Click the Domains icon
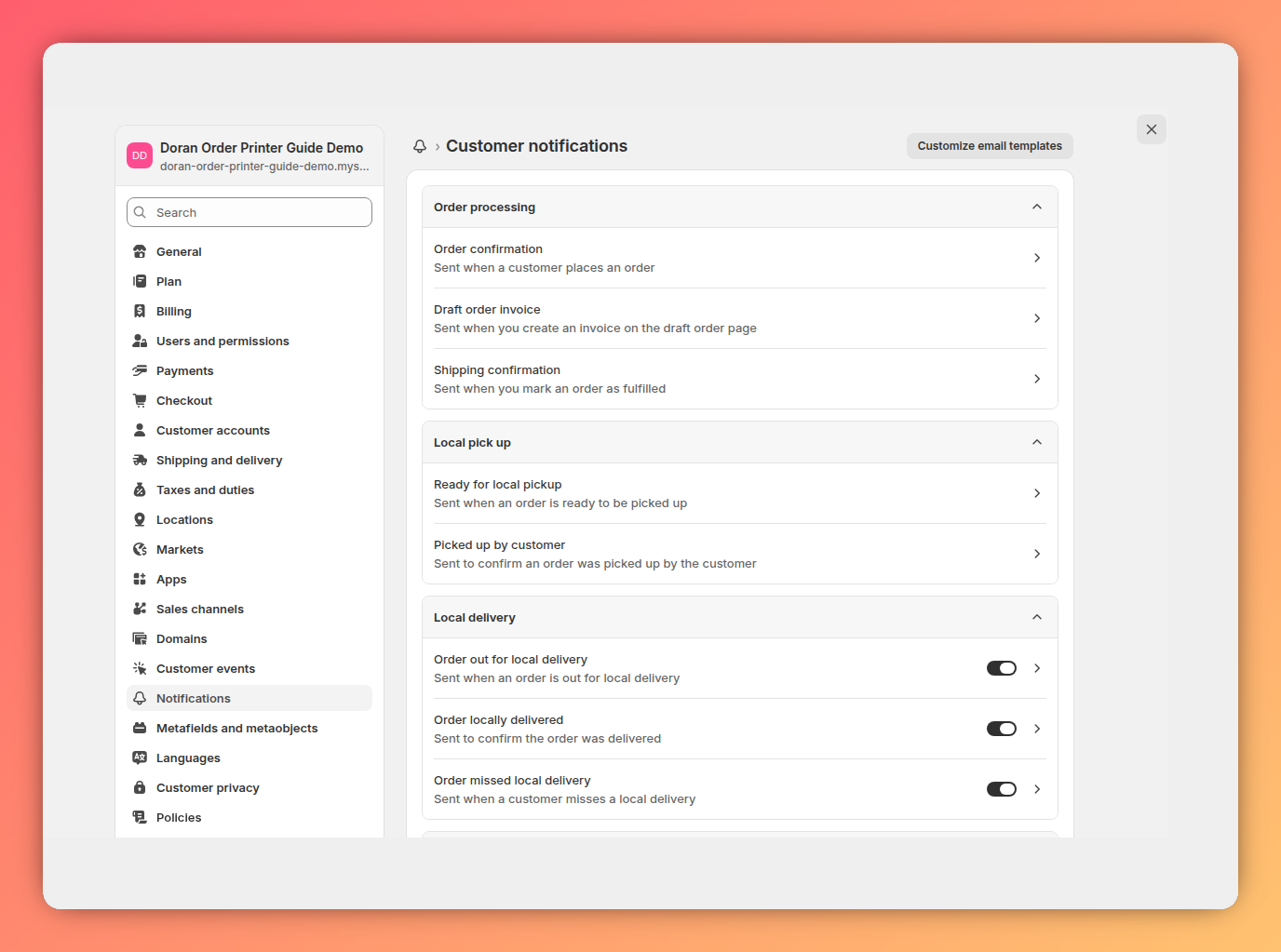 [140, 638]
